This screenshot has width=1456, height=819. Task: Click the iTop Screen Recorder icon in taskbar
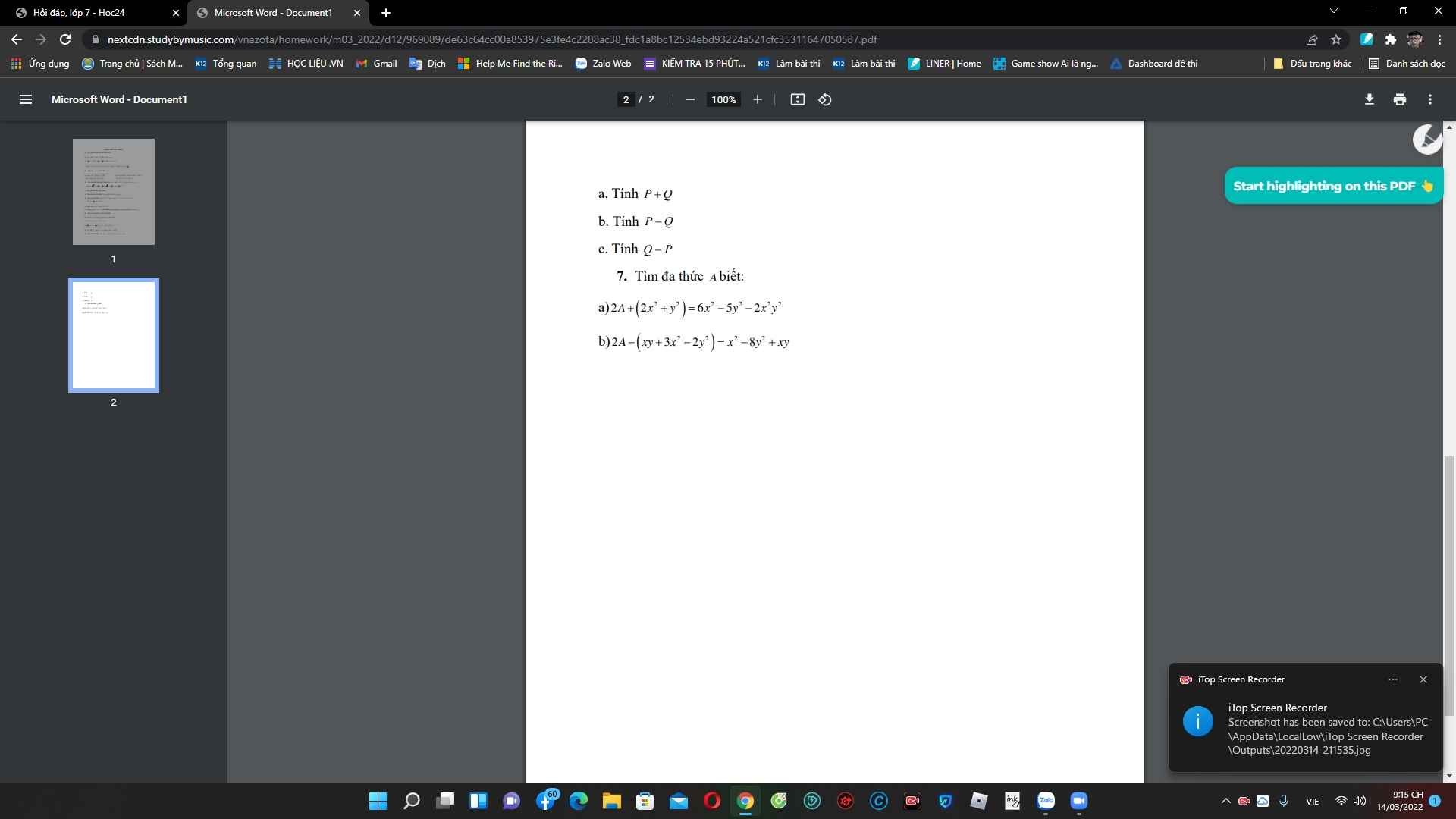[x=912, y=800]
